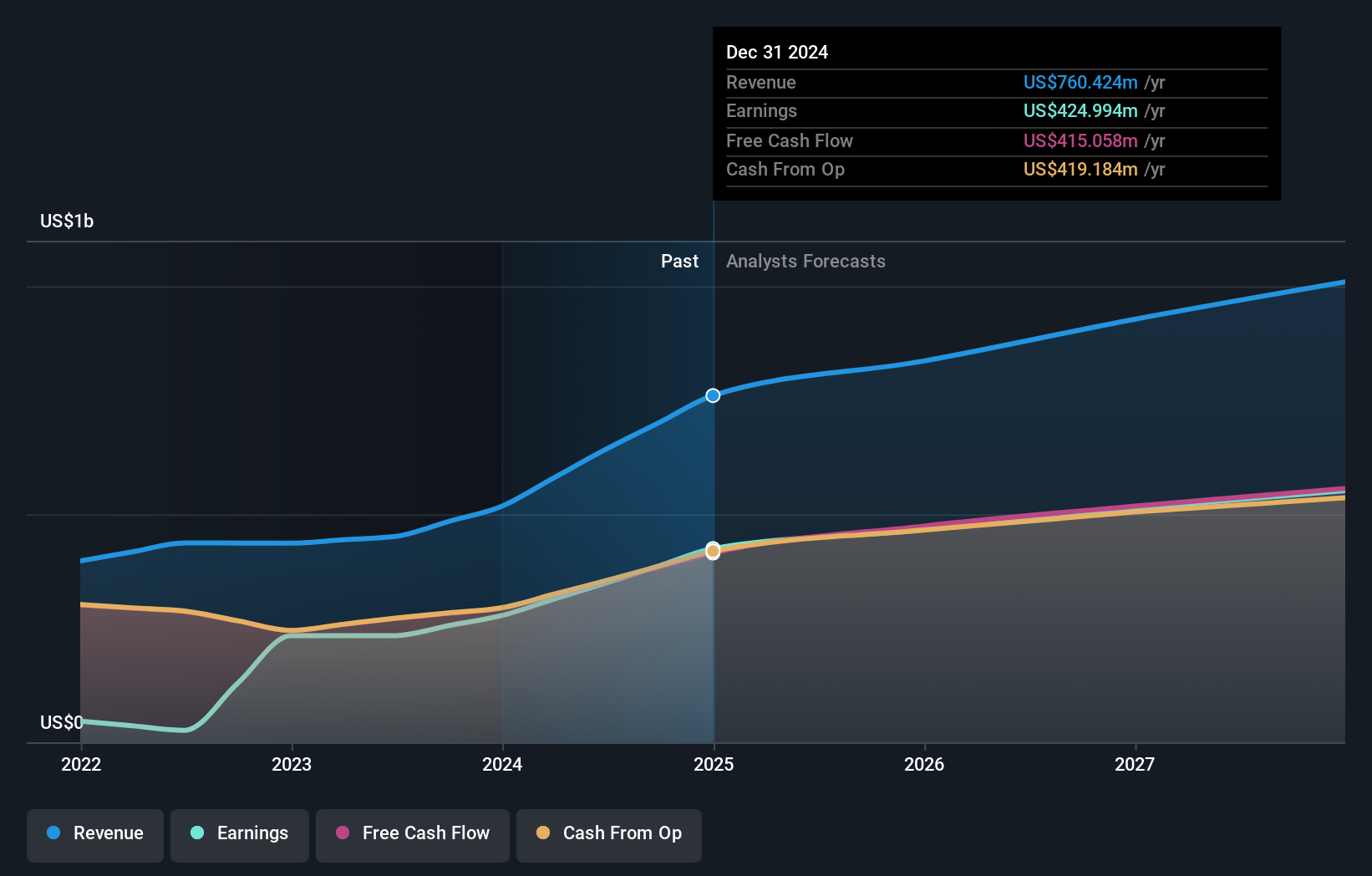
Task: Select the Revenue data point at Dec 2024
Action: [x=713, y=395]
